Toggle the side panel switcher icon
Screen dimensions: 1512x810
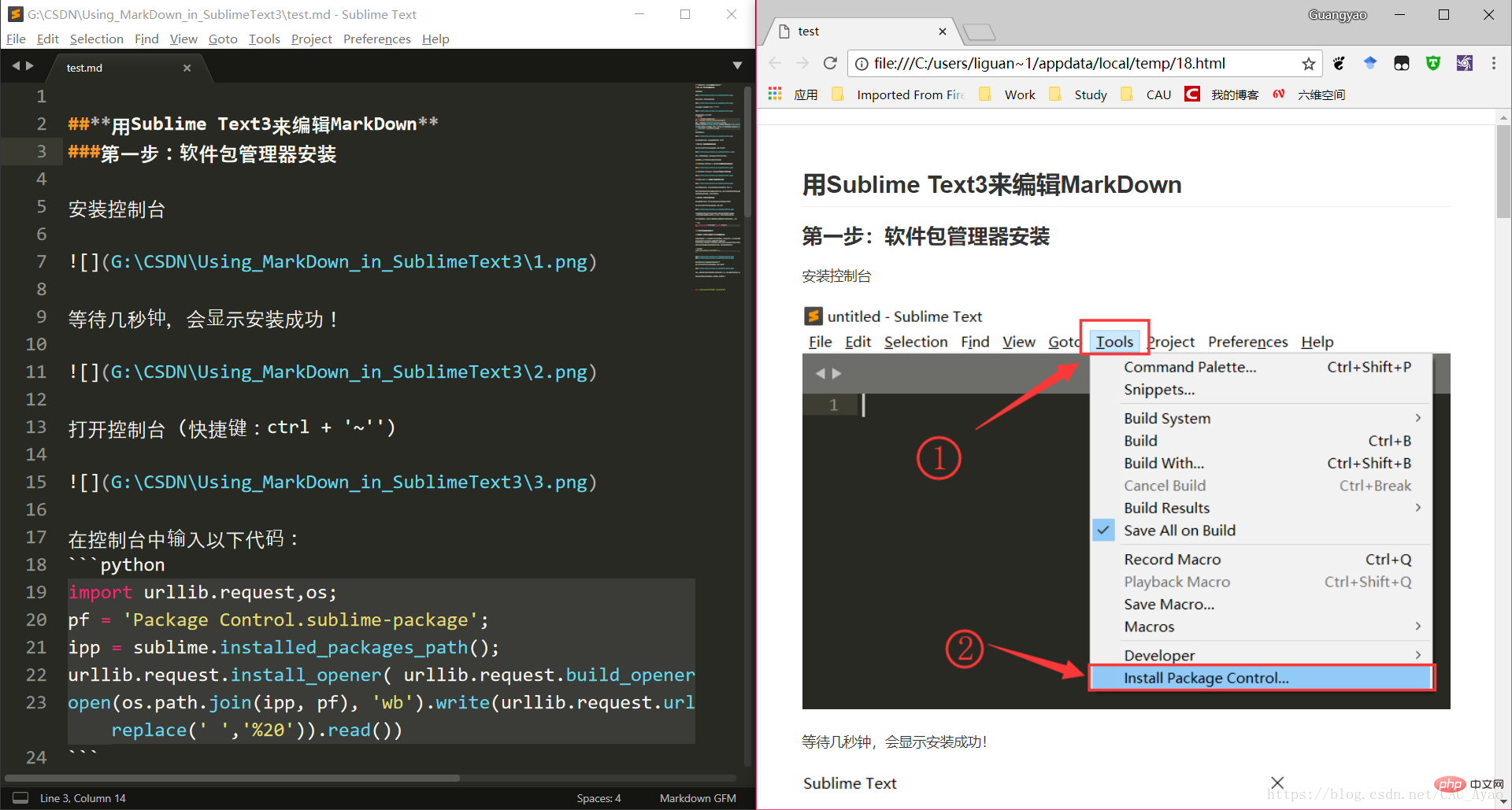click(x=20, y=797)
